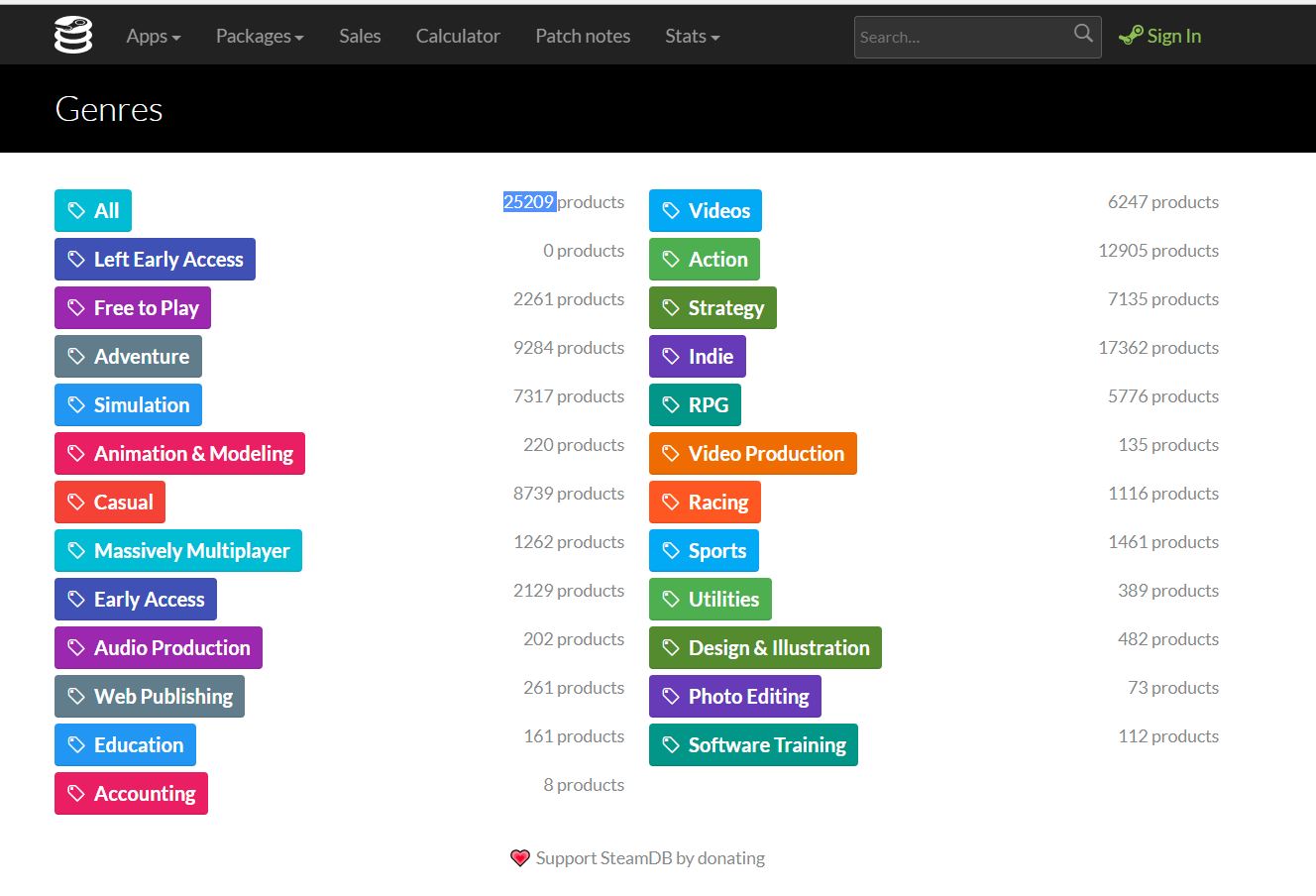The height and width of the screenshot is (896, 1316).
Task: Click the 8 products count for Accounting
Action: coord(584,784)
